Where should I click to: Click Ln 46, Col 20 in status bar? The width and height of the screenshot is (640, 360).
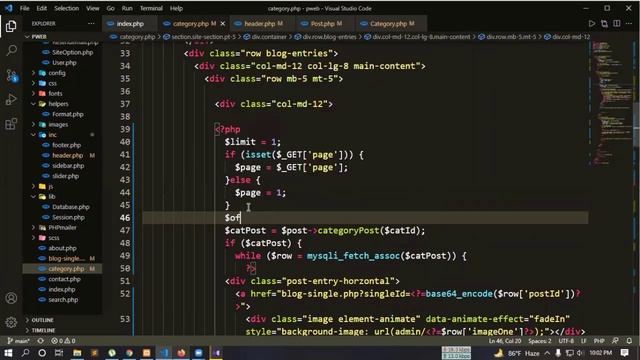click(x=505, y=341)
